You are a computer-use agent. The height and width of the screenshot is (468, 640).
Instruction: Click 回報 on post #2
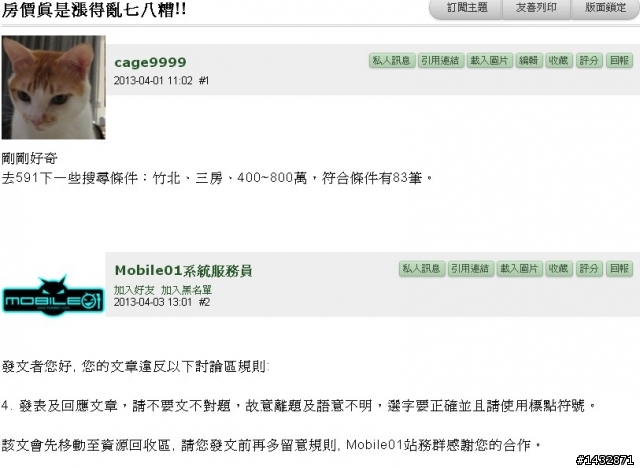click(619, 268)
